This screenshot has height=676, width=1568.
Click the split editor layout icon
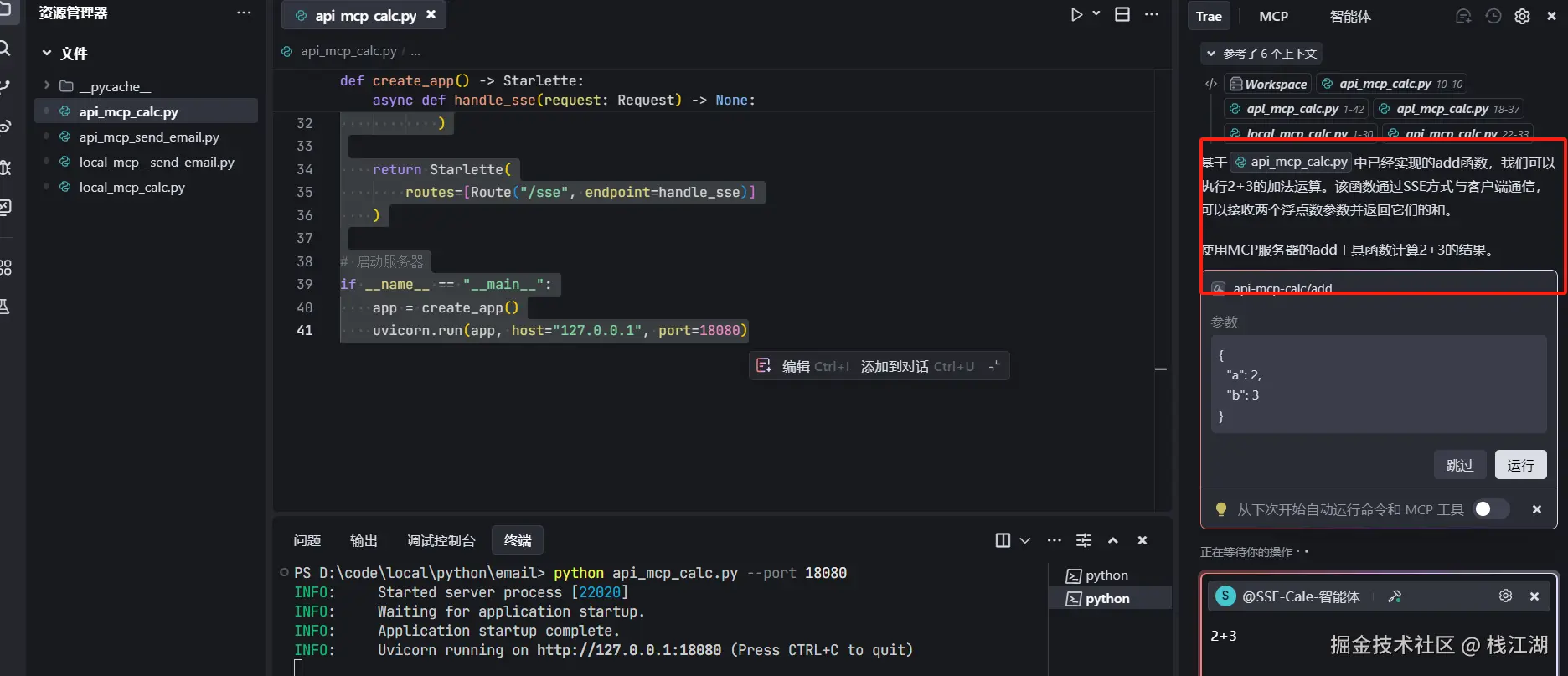(x=1122, y=15)
